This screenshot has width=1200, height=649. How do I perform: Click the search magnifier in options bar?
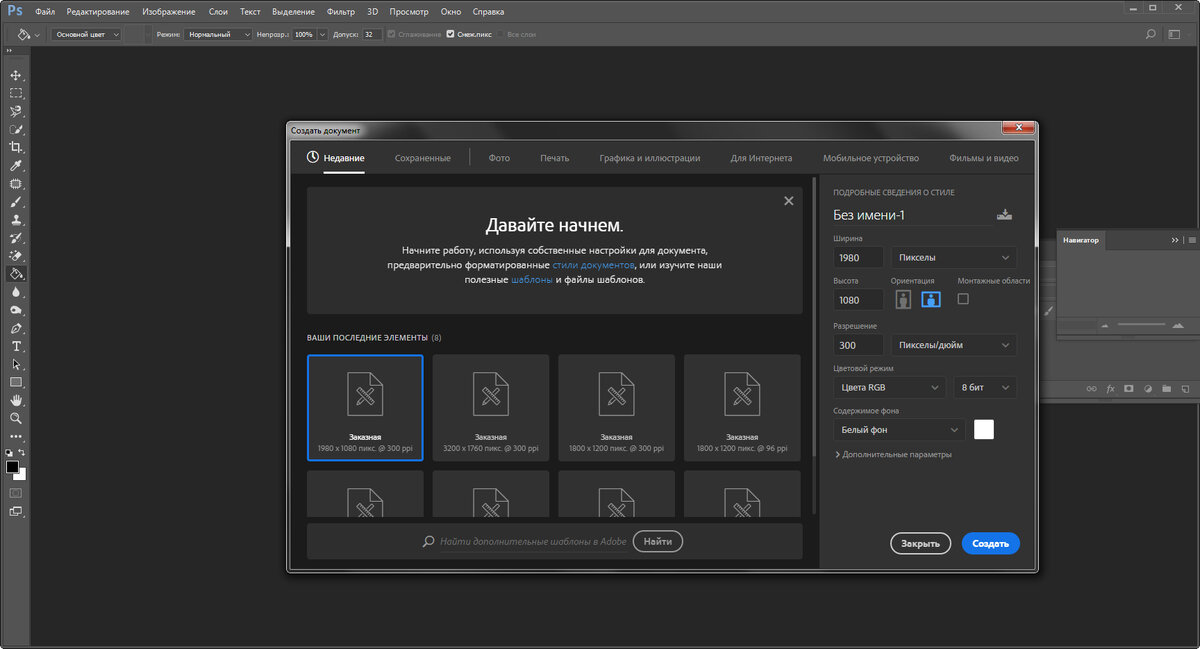[1150, 34]
